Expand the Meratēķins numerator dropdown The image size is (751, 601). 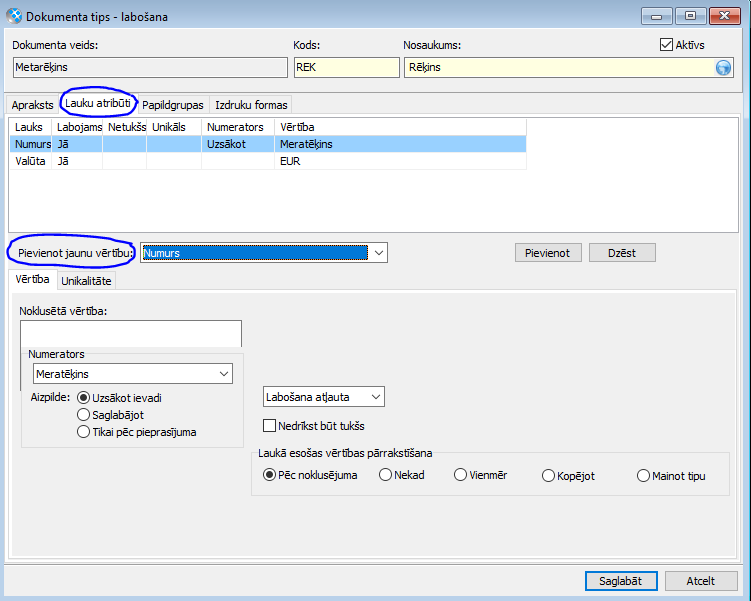click(224, 374)
